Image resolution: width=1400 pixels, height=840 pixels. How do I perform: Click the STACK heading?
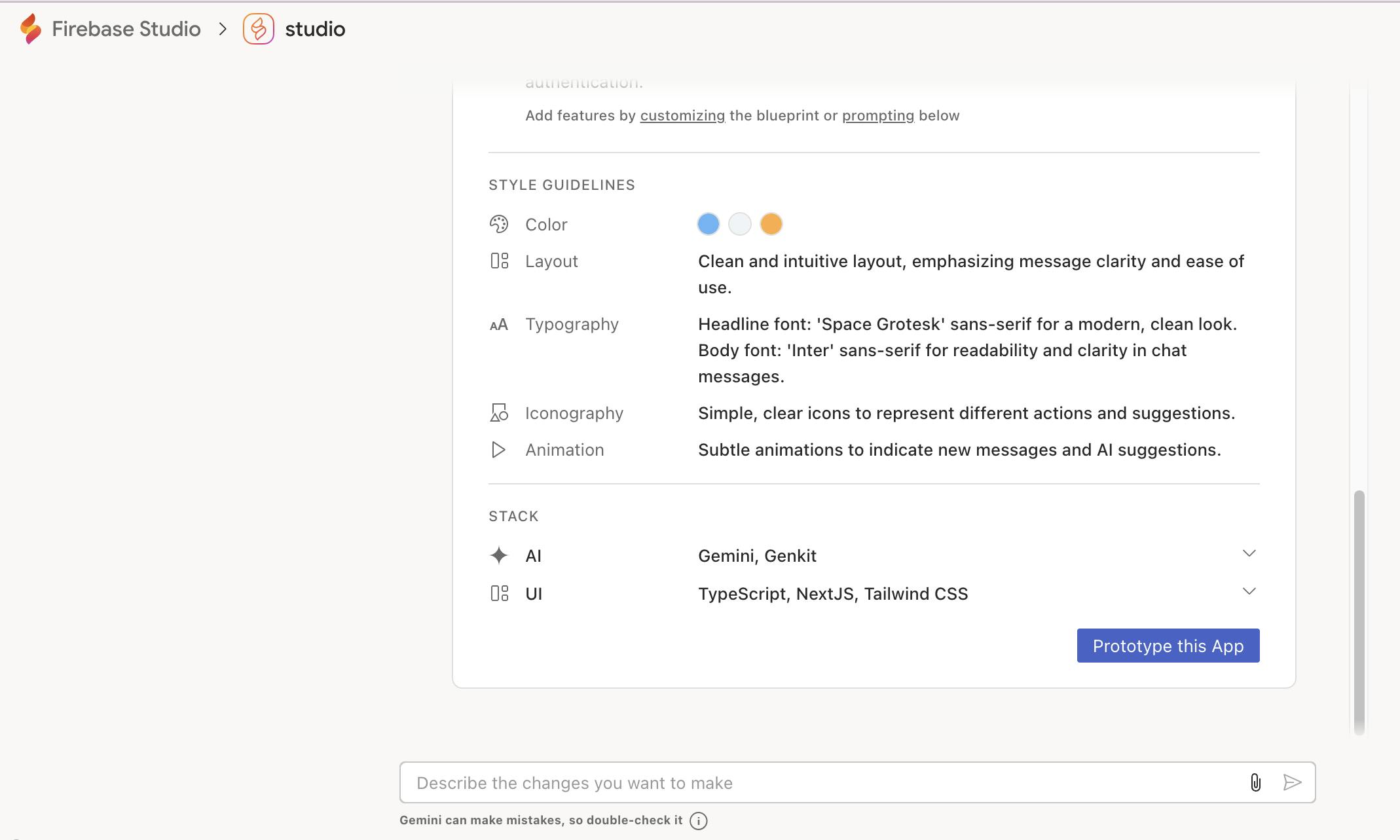tap(513, 517)
